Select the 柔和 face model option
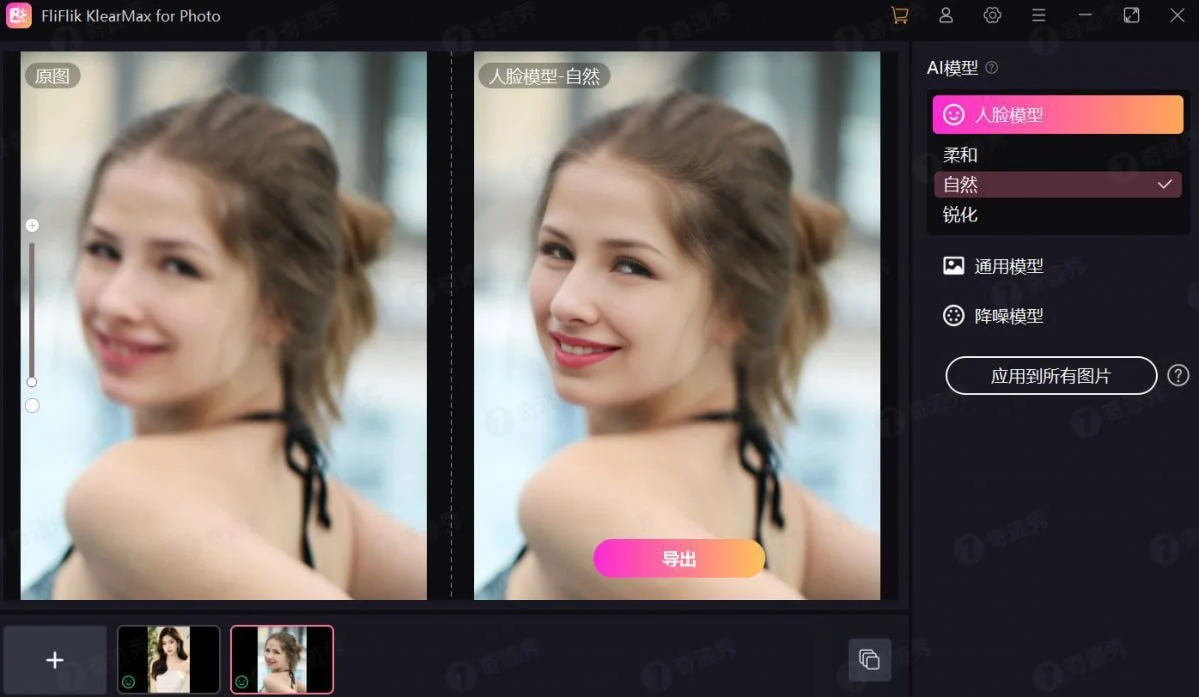 pyautogui.click(x=961, y=155)
